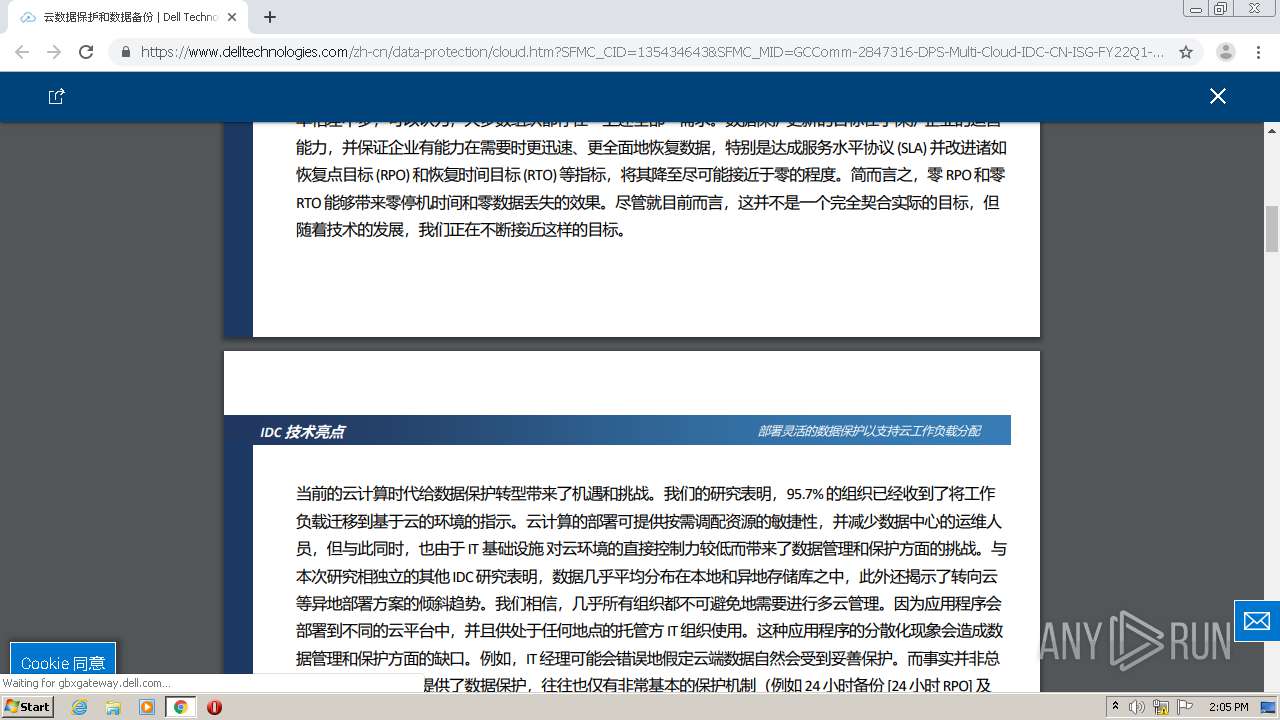
Task: Reload the page with refresh icon
Action: (x=86, y=52)
